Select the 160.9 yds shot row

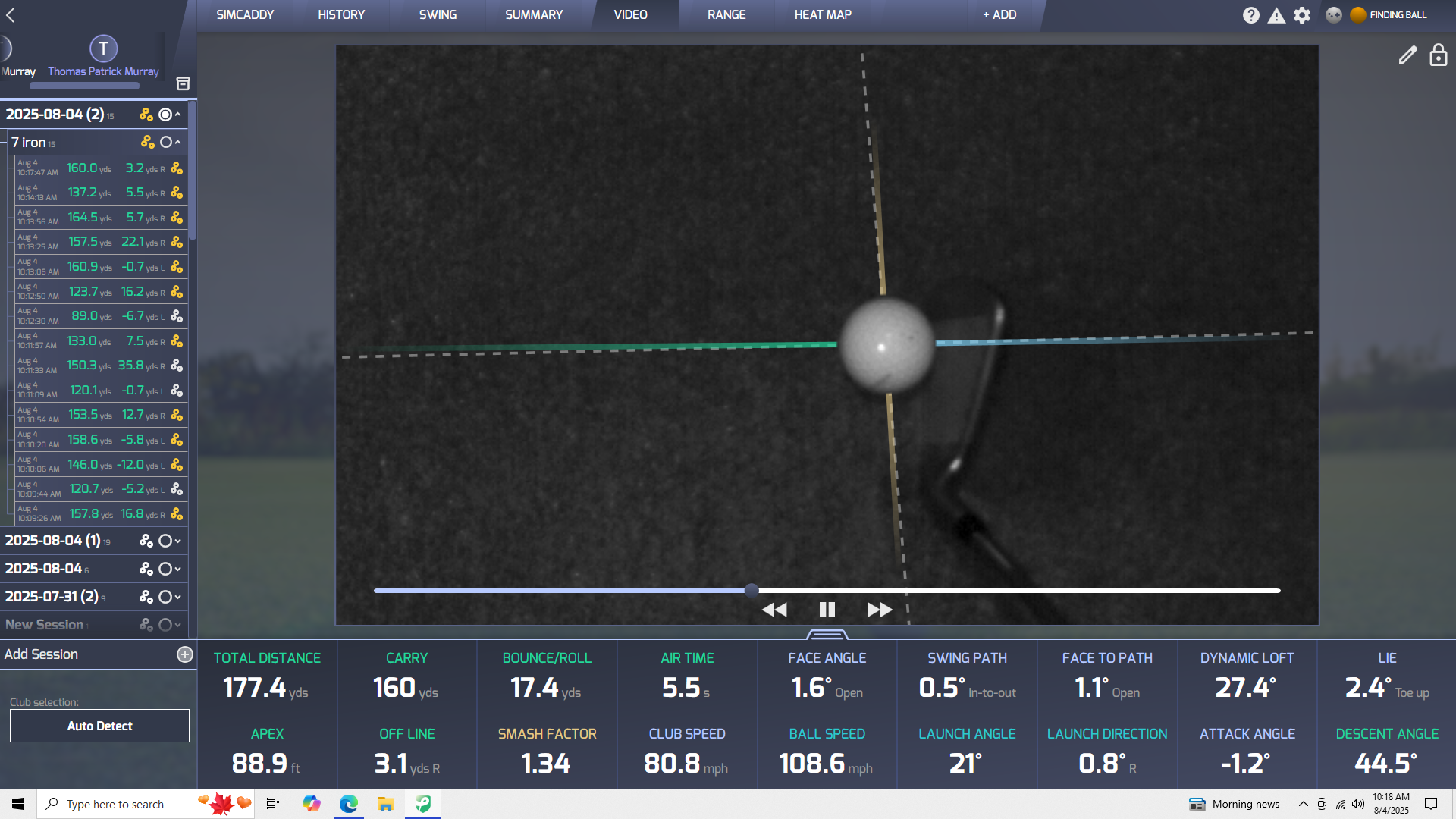[101, 267]
